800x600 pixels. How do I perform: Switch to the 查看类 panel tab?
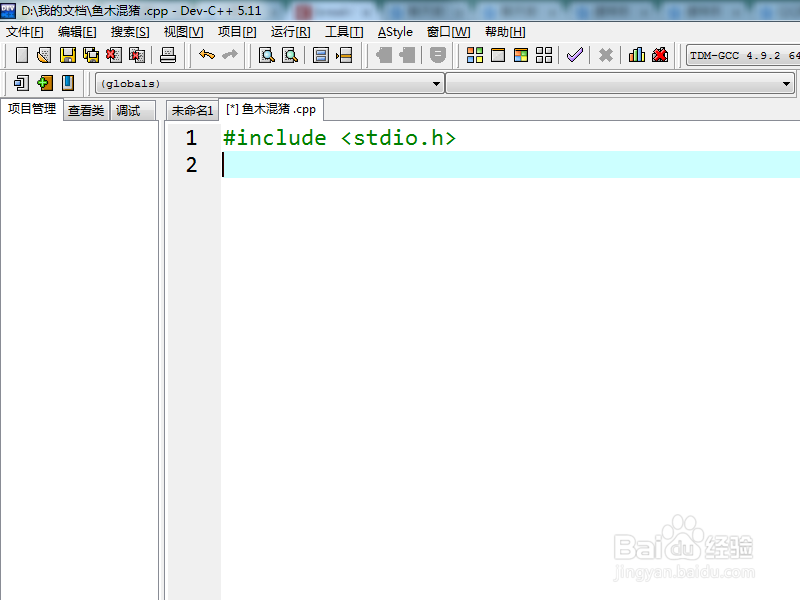(x=86, y=110)
